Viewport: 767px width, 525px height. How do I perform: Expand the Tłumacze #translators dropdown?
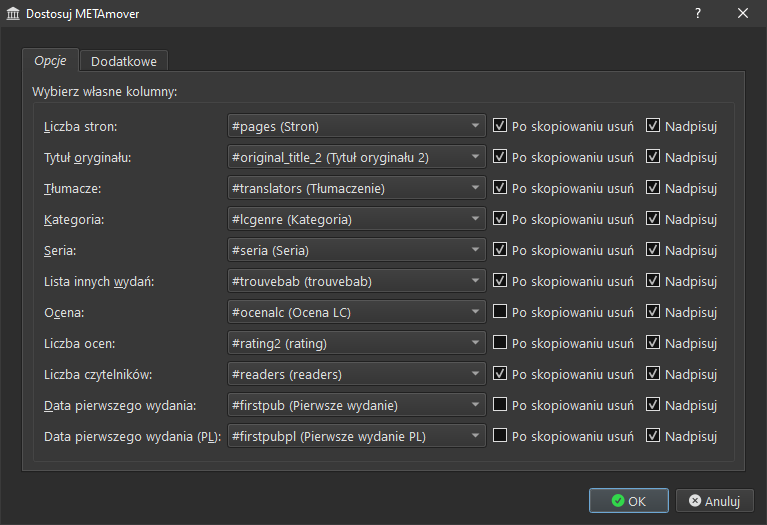point(357,188)
